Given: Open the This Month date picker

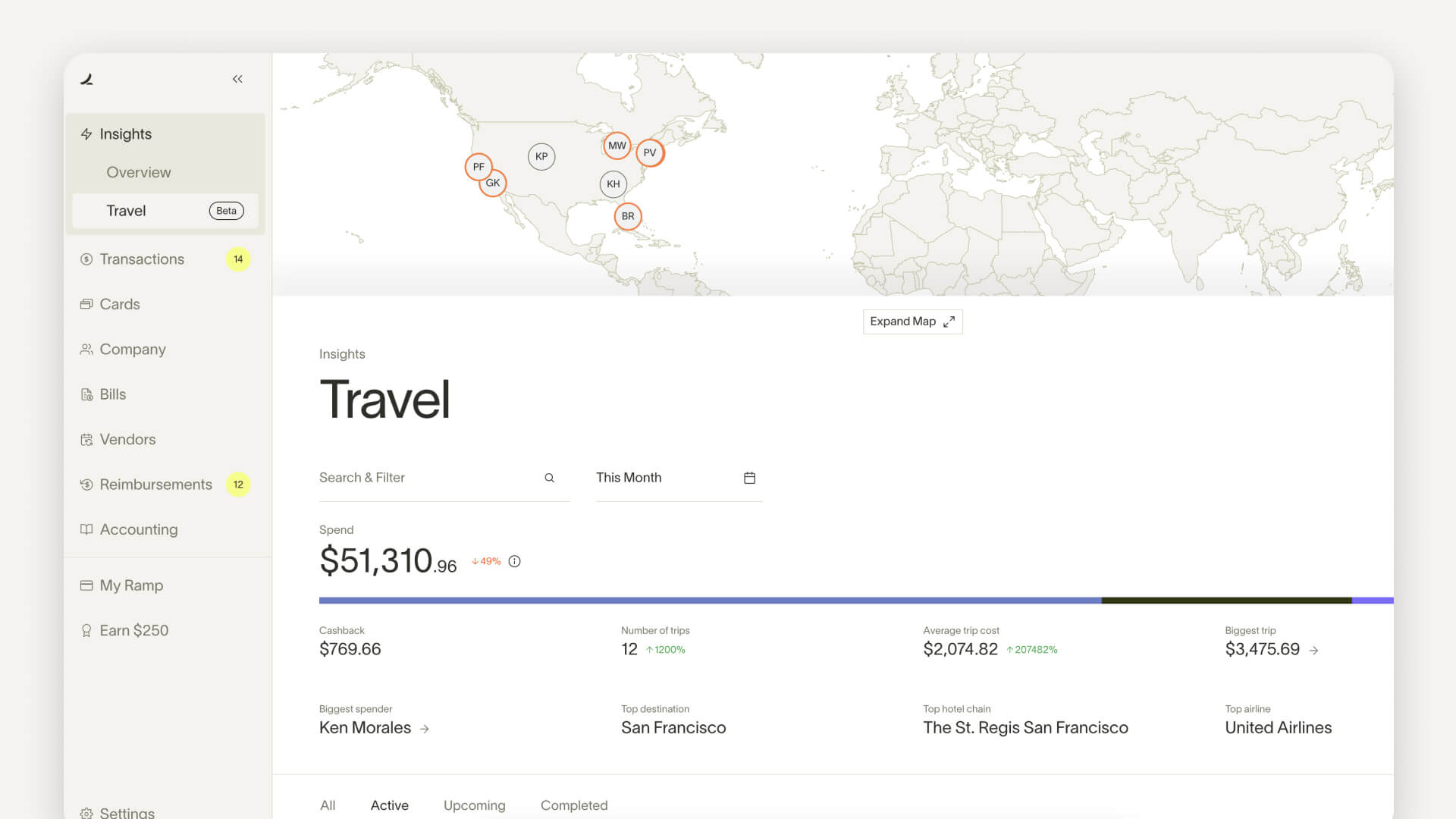Looking at the screenshot, I should tap(749, 478).
